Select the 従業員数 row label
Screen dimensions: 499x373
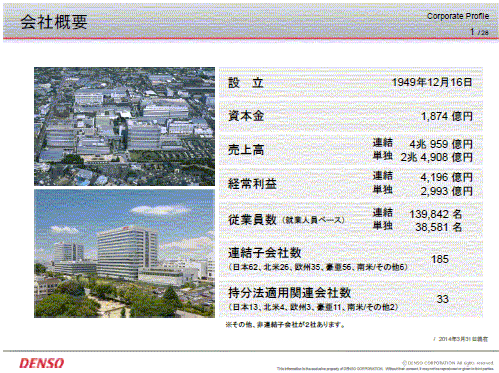pyautogui.click(x=252, y=219)
